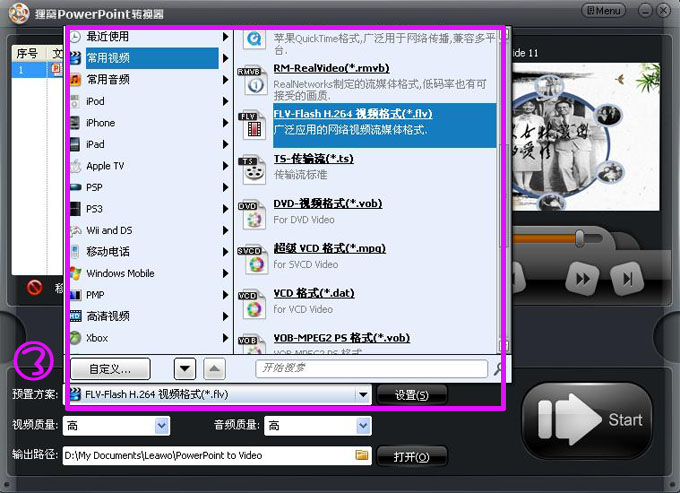Open the 音频质量 dropdown
The width and height of the screenshot is (680, 493).
click(363, 426)
